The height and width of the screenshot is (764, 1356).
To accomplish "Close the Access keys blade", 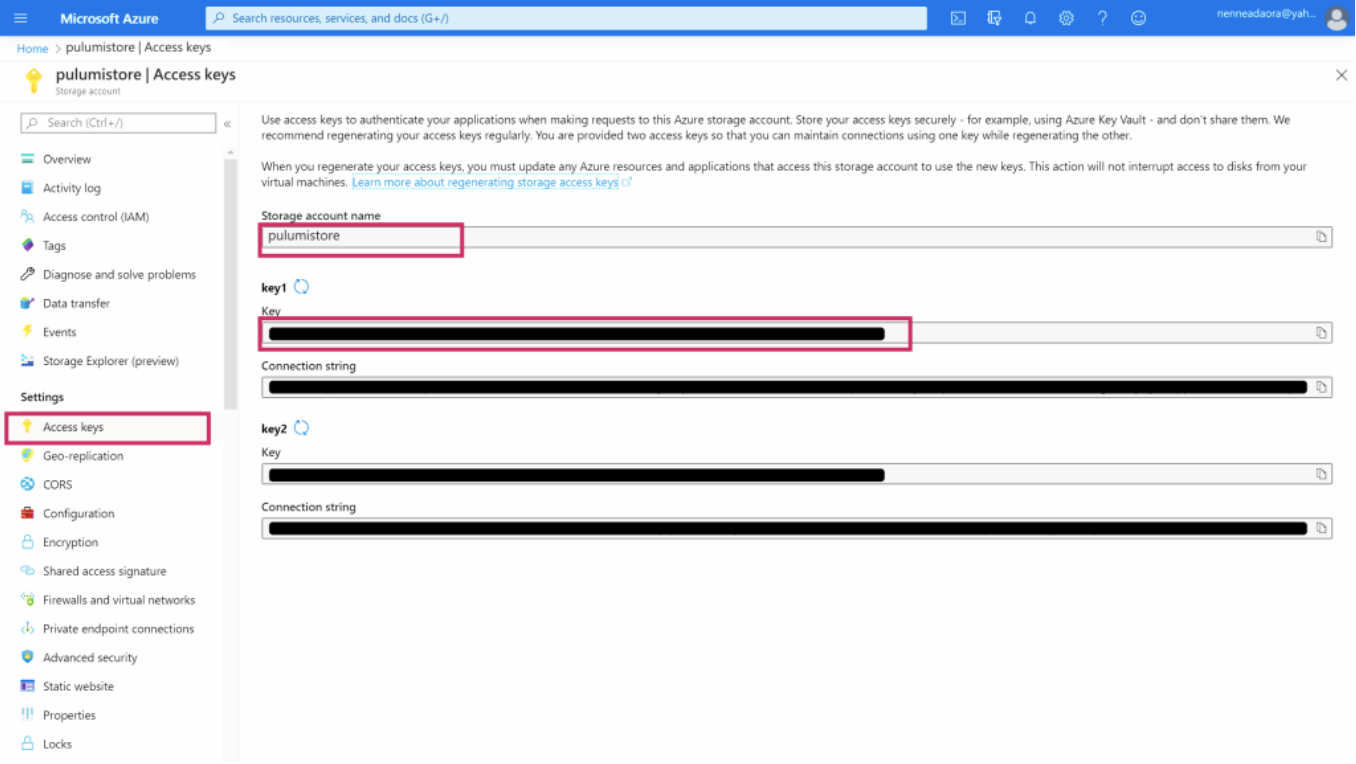I will (1341, 75).
